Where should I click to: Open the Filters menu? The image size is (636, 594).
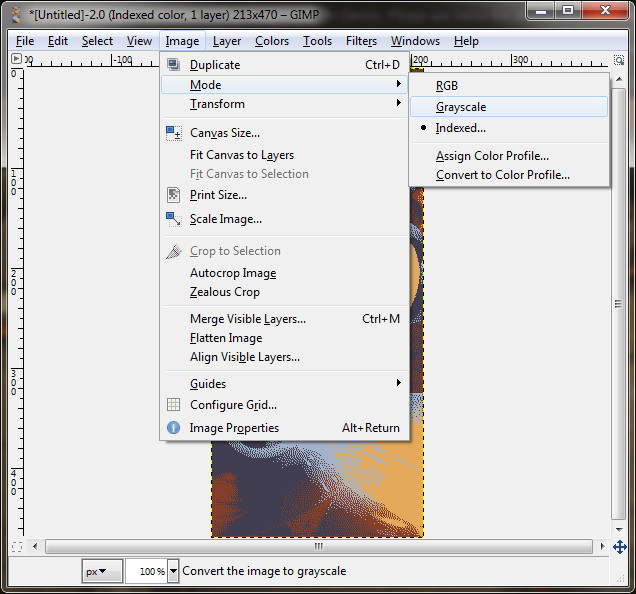(x=361, y=41)
